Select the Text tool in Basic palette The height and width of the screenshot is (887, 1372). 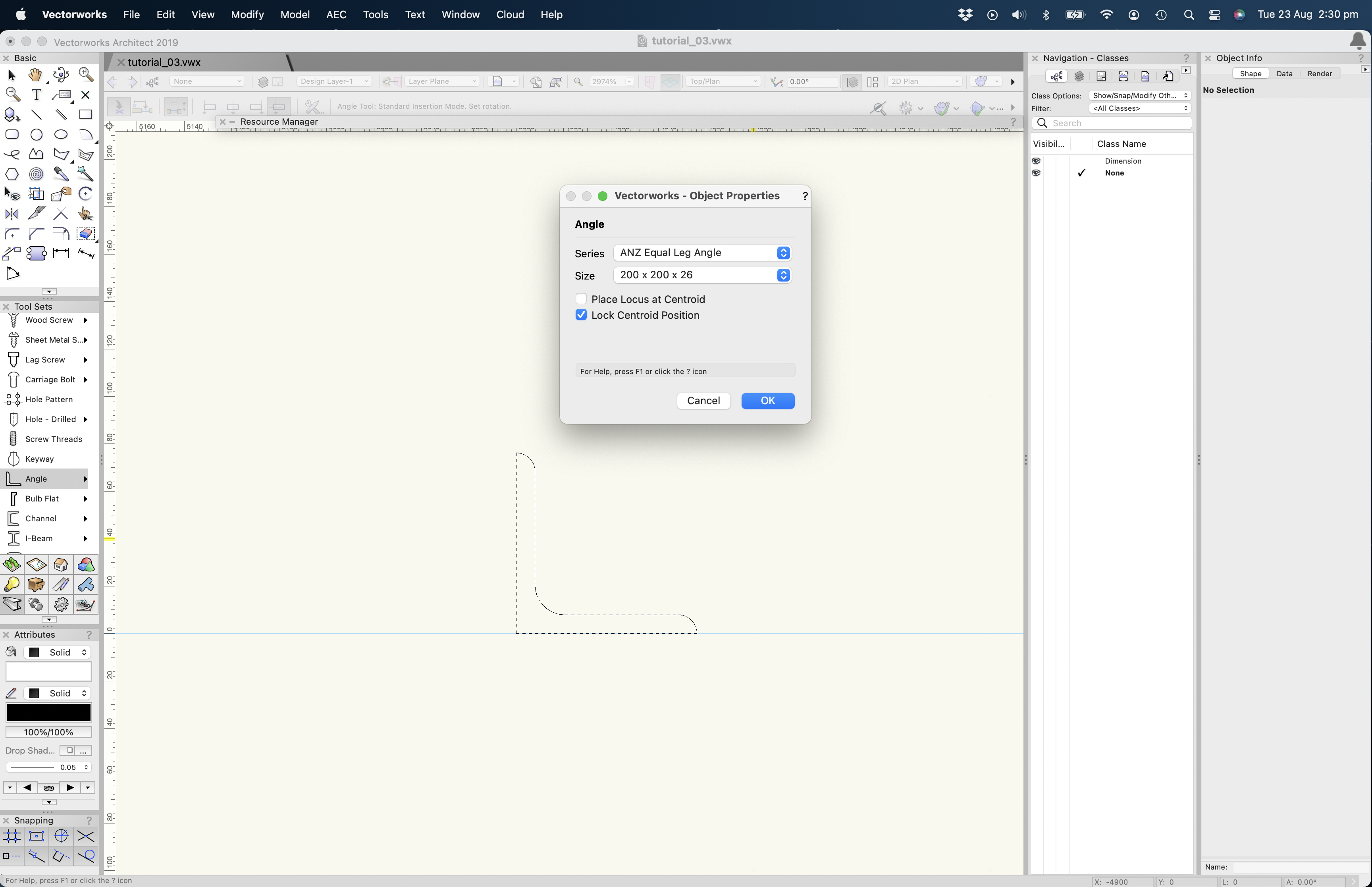[x=36, y=95]
